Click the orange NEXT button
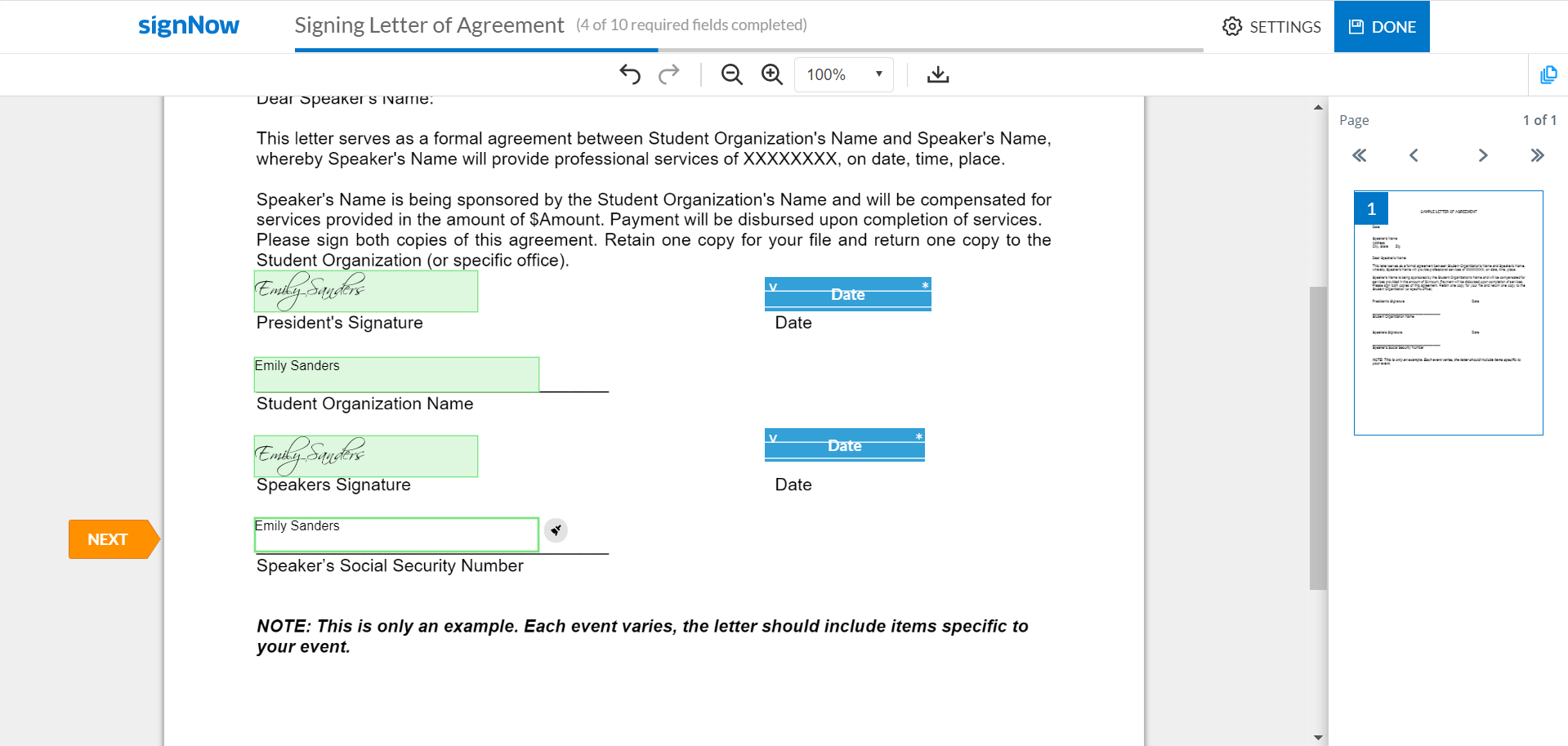1568x746 pixels. [114, 539]
